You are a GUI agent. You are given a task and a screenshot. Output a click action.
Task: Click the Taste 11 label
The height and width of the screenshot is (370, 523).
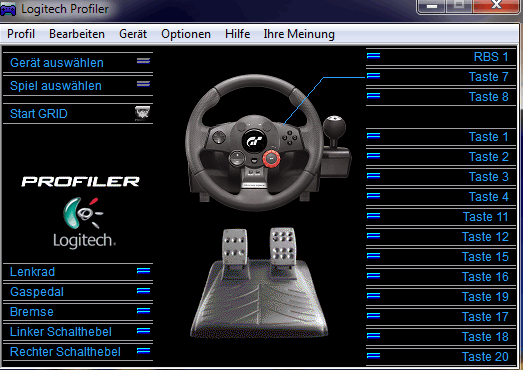(486, 217)
